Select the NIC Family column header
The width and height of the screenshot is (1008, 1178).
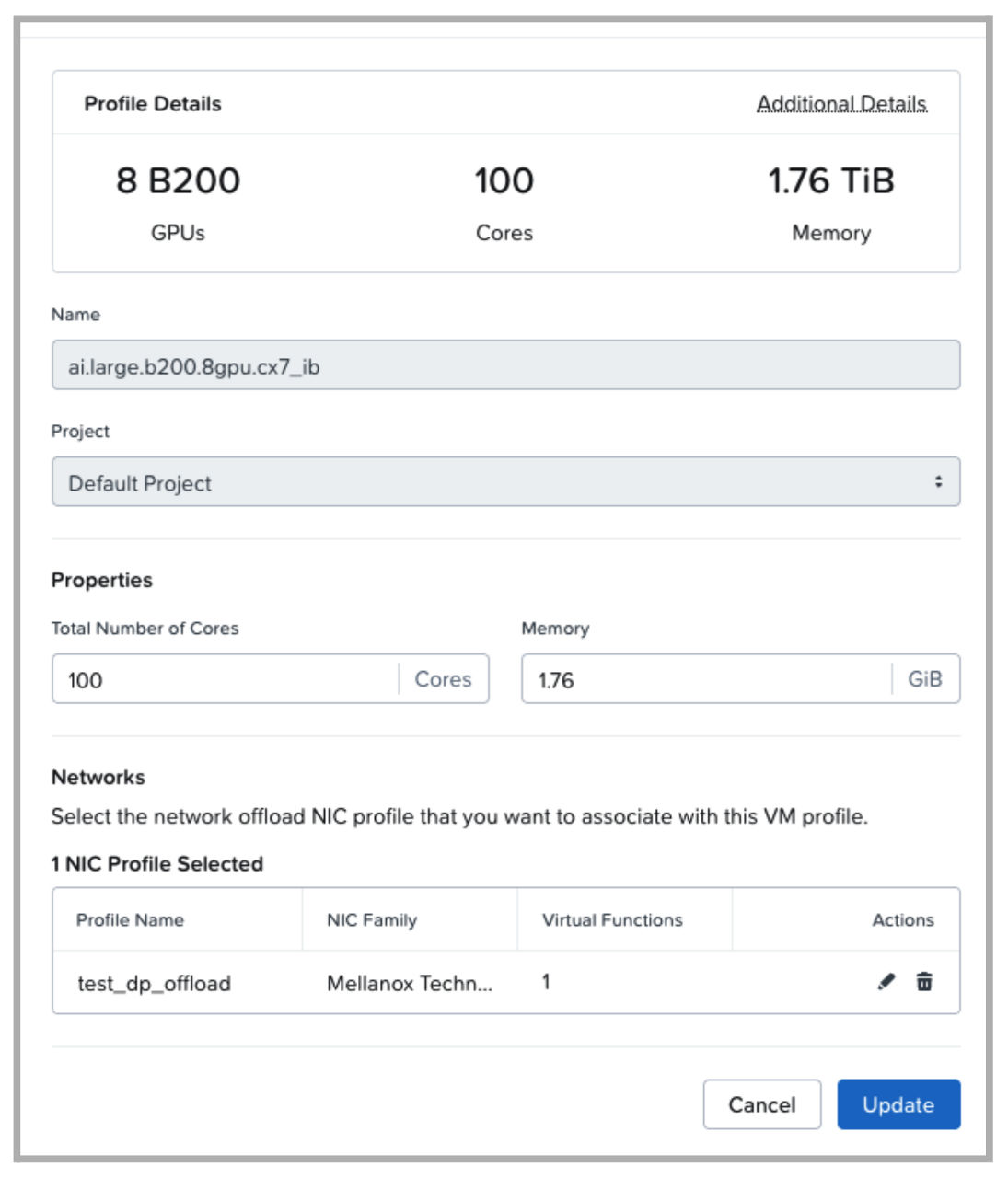click(x=372, y=919)
